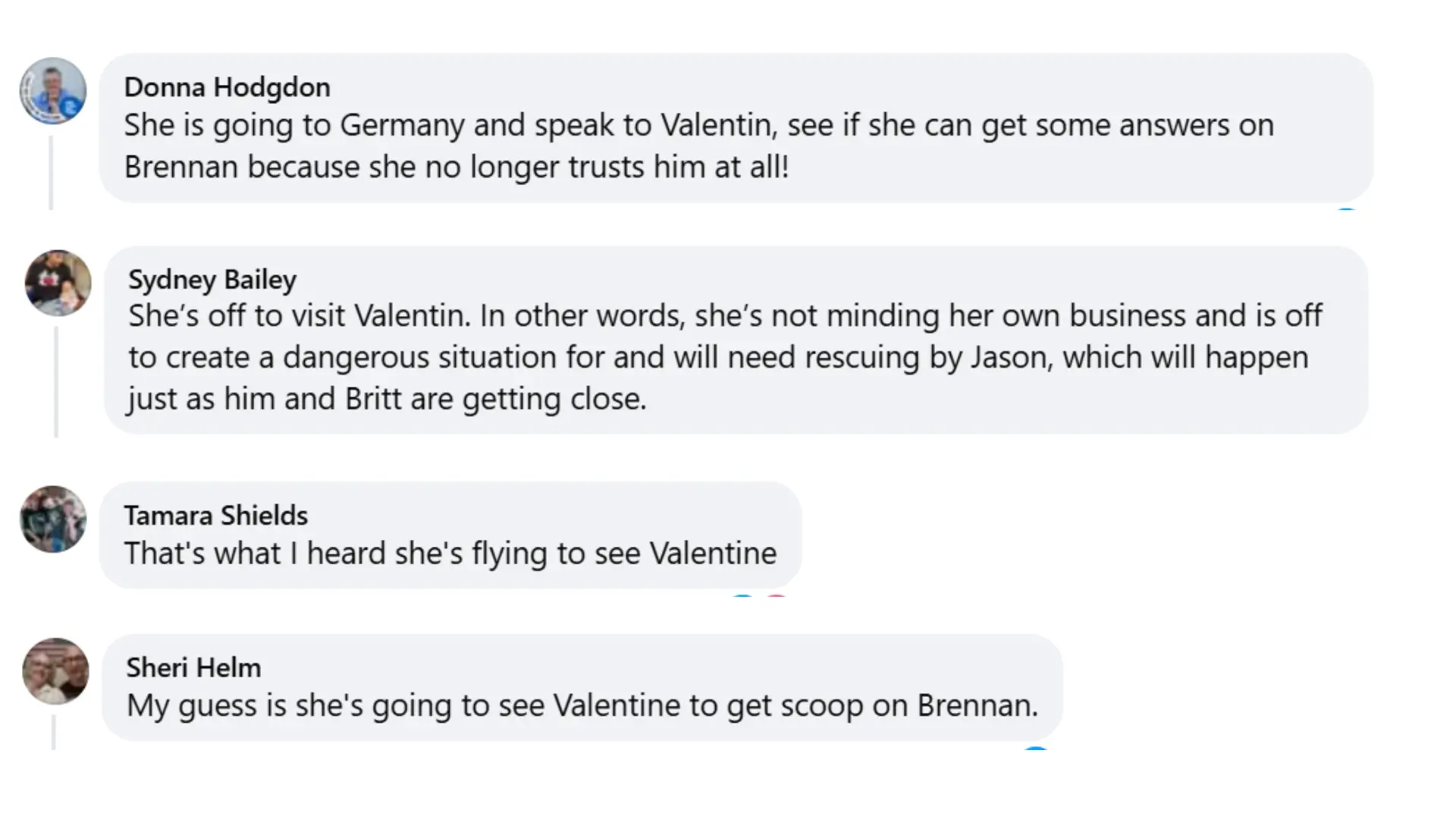Go to the Tamara Shields name link
The height and width of the screenshot is (819, 1456).
coord(216,516)
